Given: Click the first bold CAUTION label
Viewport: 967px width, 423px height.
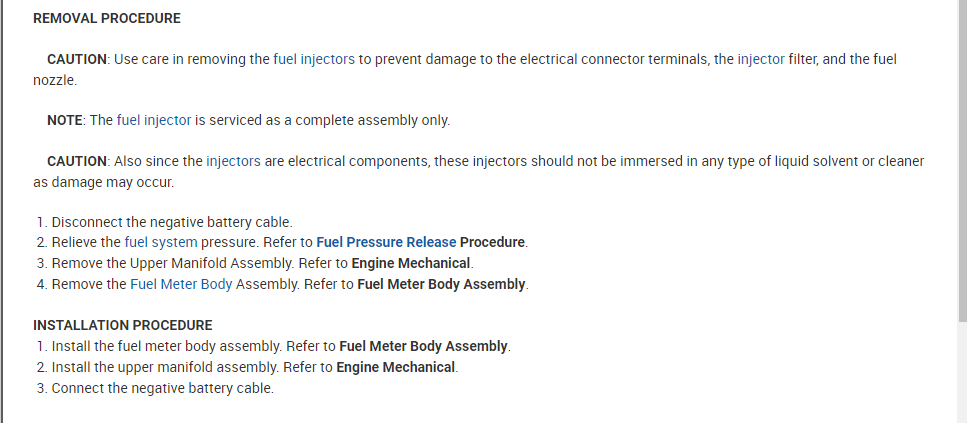Looking at the screenshot, I should [77, 59].
